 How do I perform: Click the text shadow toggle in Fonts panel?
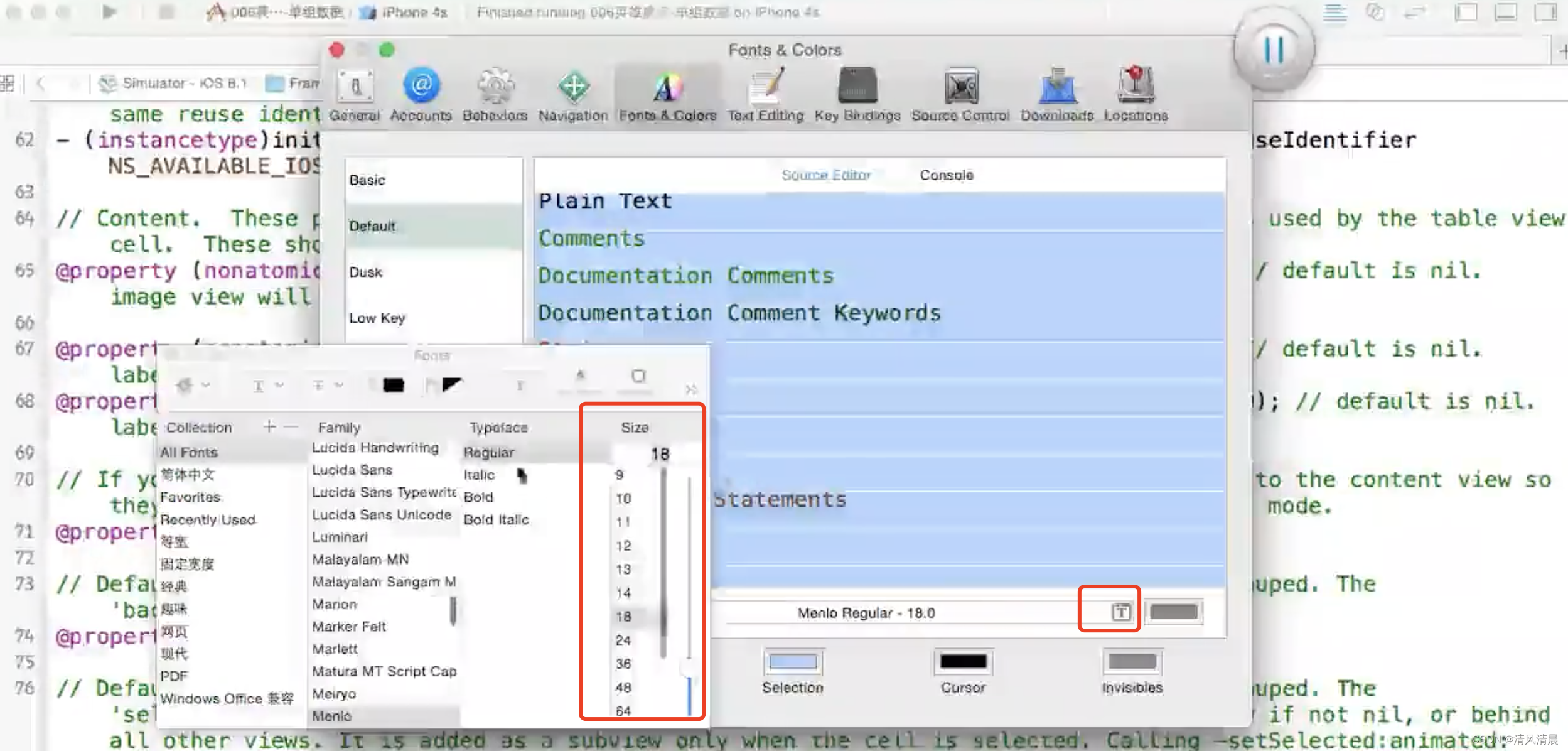520,385
